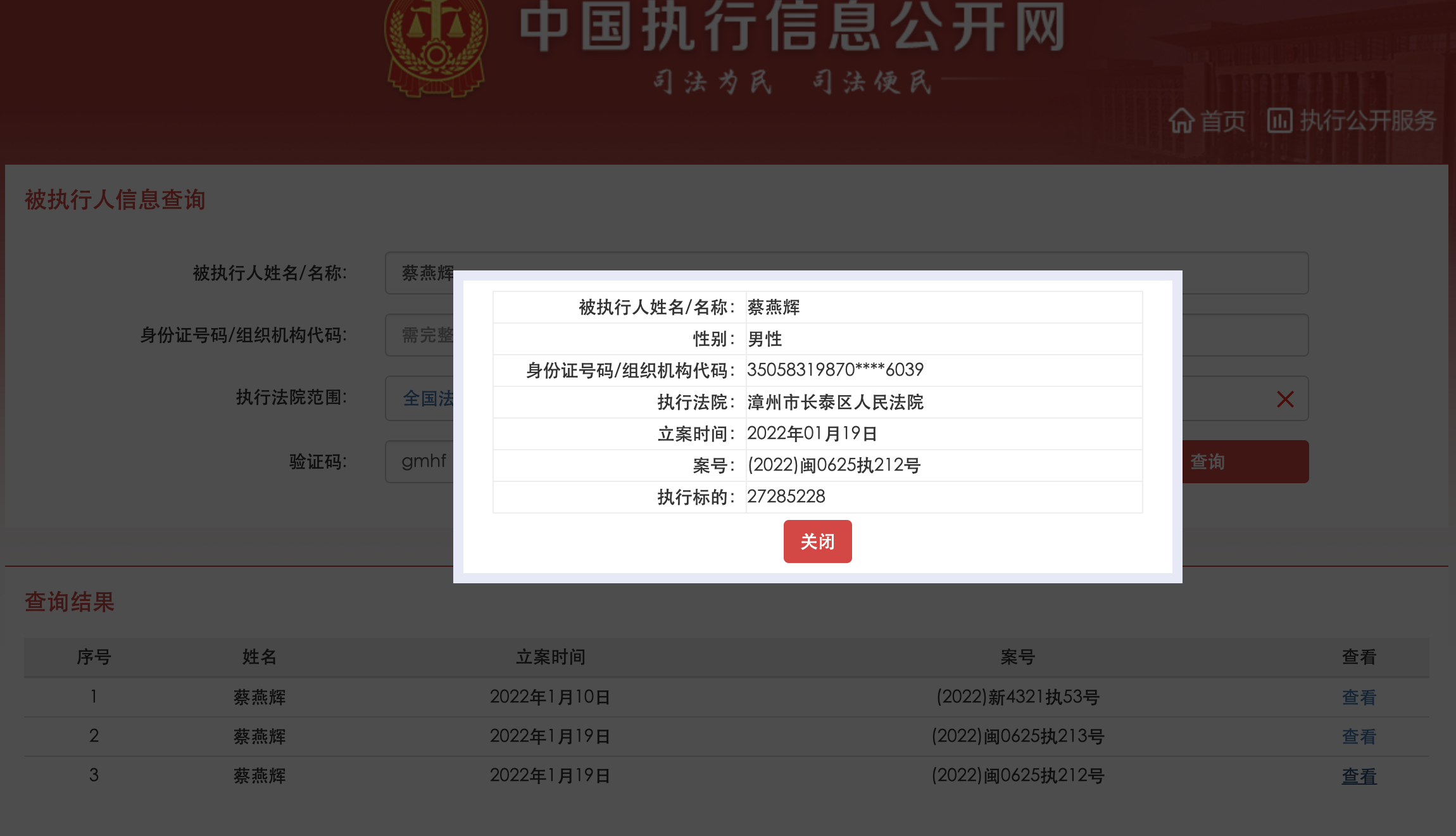
Task: Open 查看 link for case (2022)闽0625执213号
Action: (1359, 736)
